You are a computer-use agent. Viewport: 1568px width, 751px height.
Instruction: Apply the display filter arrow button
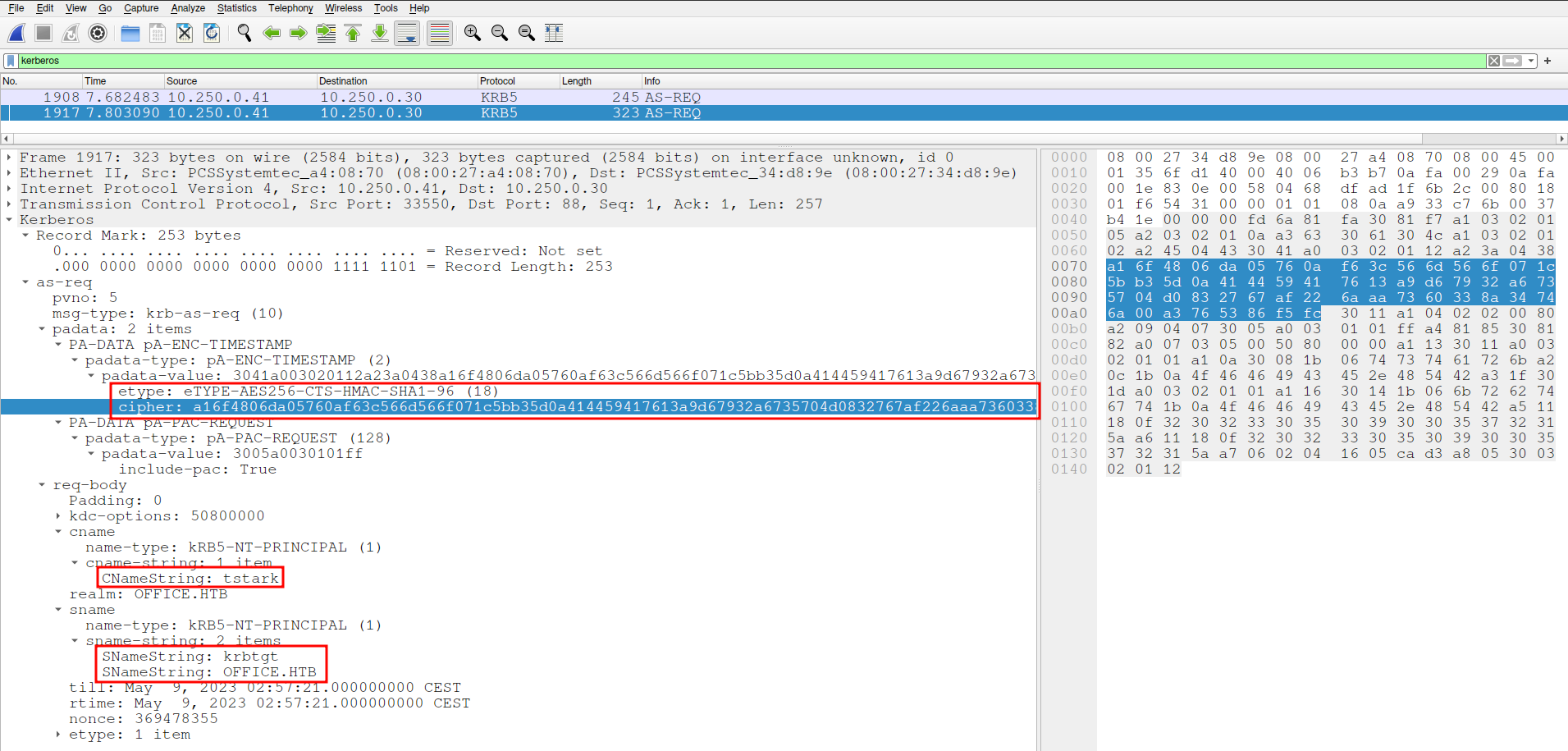(1512, 61)
